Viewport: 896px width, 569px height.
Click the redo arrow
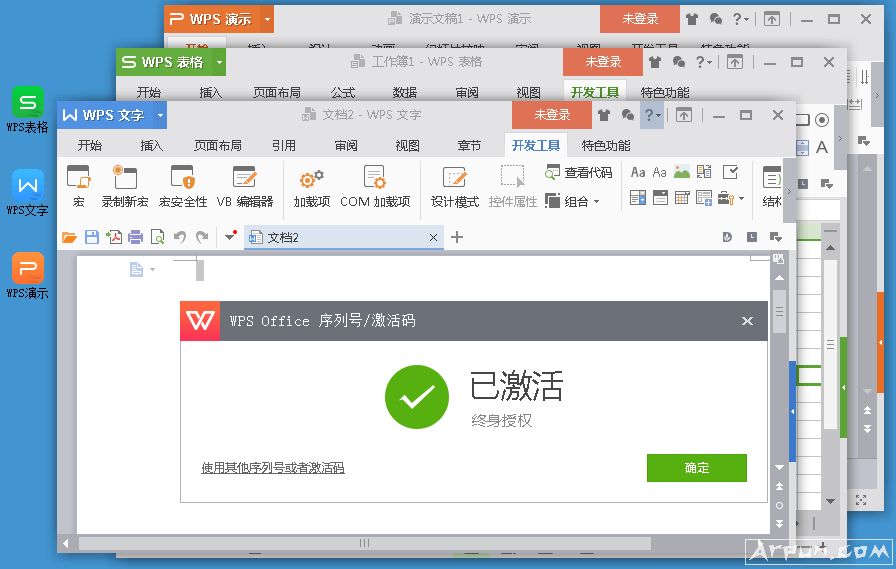tap(202, 237)
